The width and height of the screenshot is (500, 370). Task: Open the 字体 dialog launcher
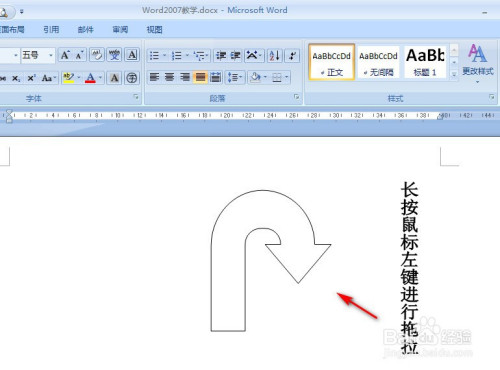click(x=136, y=97)
